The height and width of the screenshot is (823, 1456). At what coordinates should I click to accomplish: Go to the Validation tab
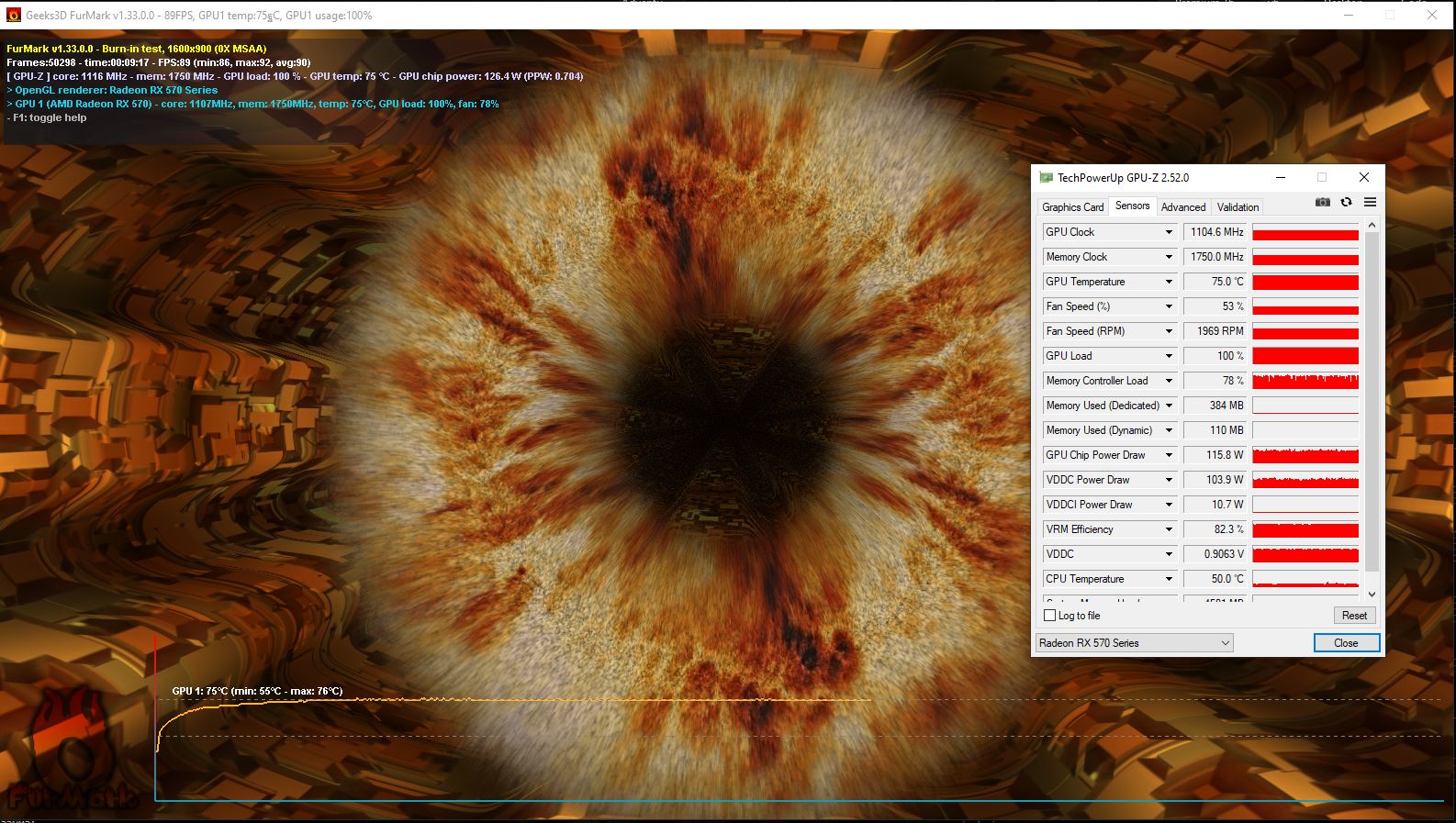pyautogui.click(x=1238, y=207)
